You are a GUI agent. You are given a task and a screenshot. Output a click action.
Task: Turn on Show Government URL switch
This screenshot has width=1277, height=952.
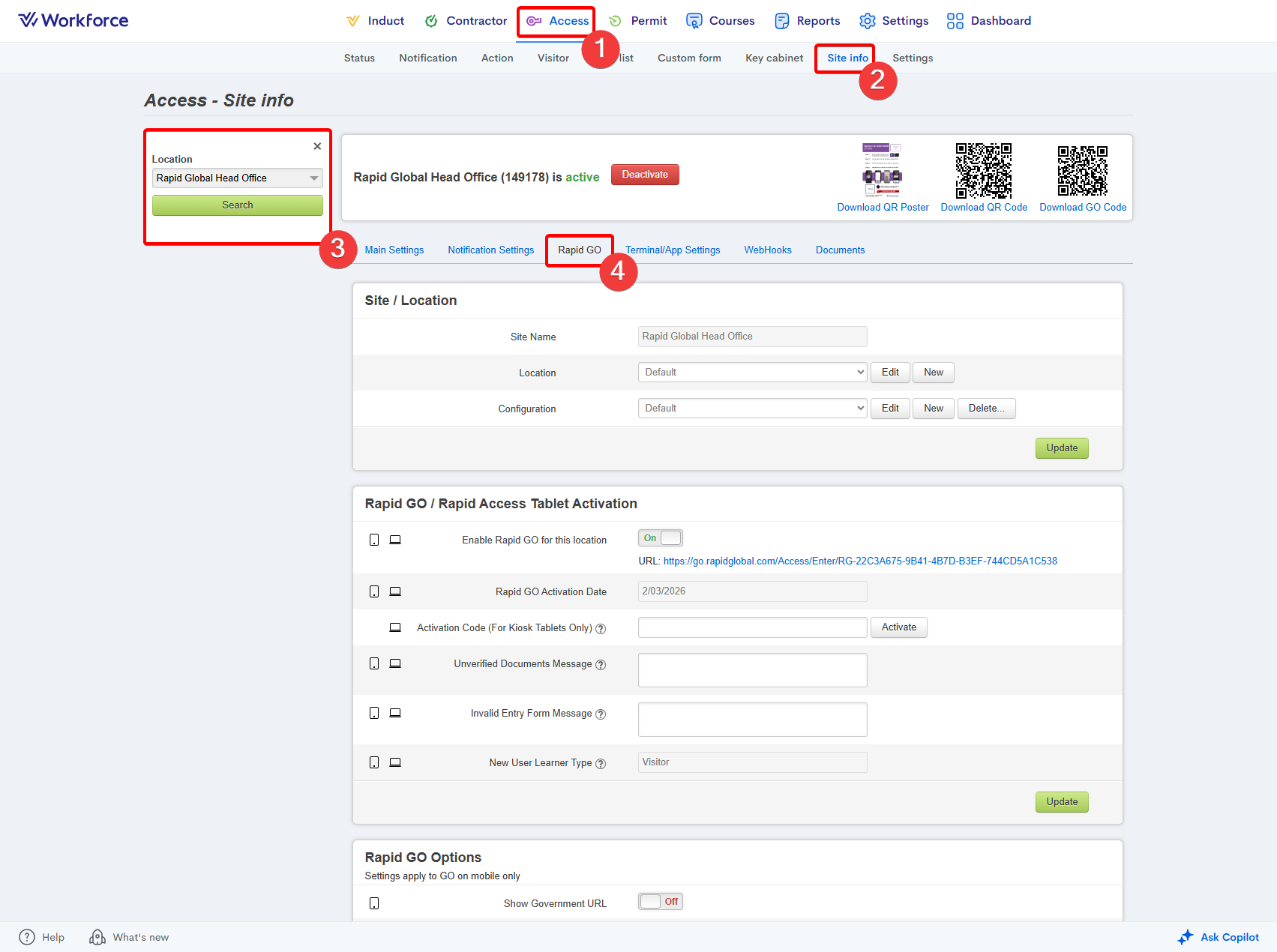coord(660,902)
